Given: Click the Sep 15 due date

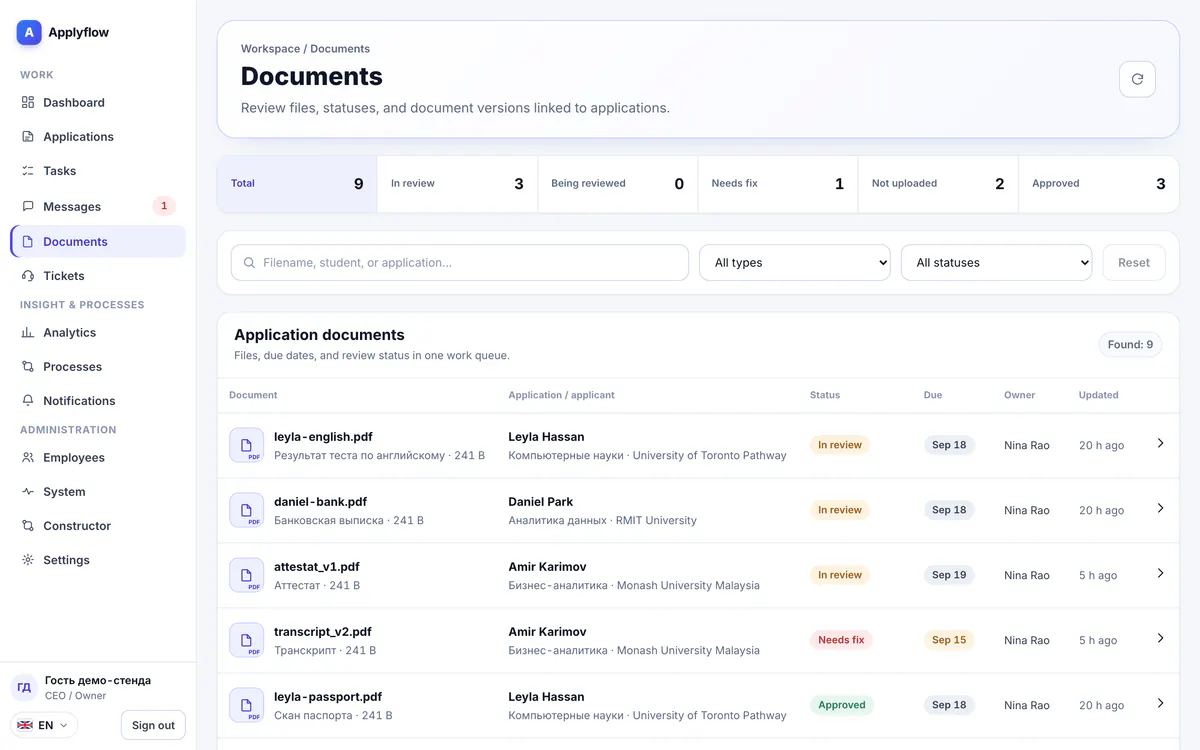Looking at the screenshot, I should click(949, 640).
